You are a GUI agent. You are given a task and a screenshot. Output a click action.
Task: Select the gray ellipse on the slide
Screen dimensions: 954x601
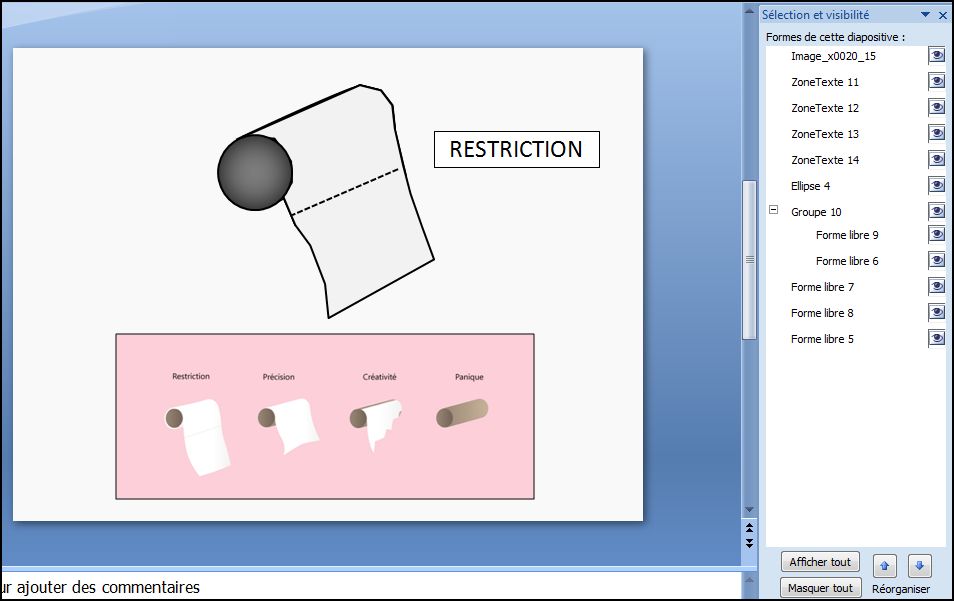[255, 173]
